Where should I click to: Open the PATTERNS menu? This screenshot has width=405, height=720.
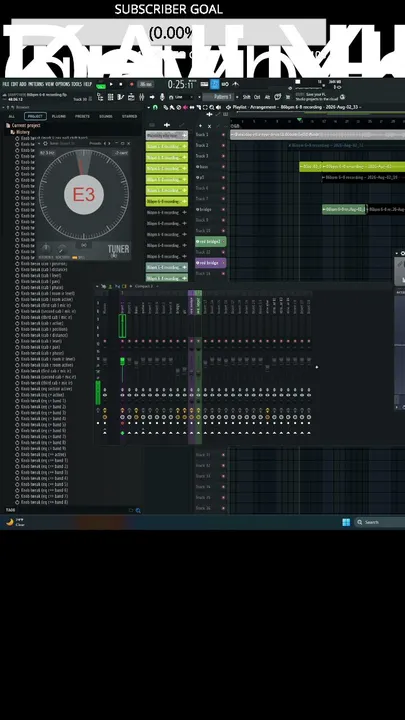click(36, 84)
